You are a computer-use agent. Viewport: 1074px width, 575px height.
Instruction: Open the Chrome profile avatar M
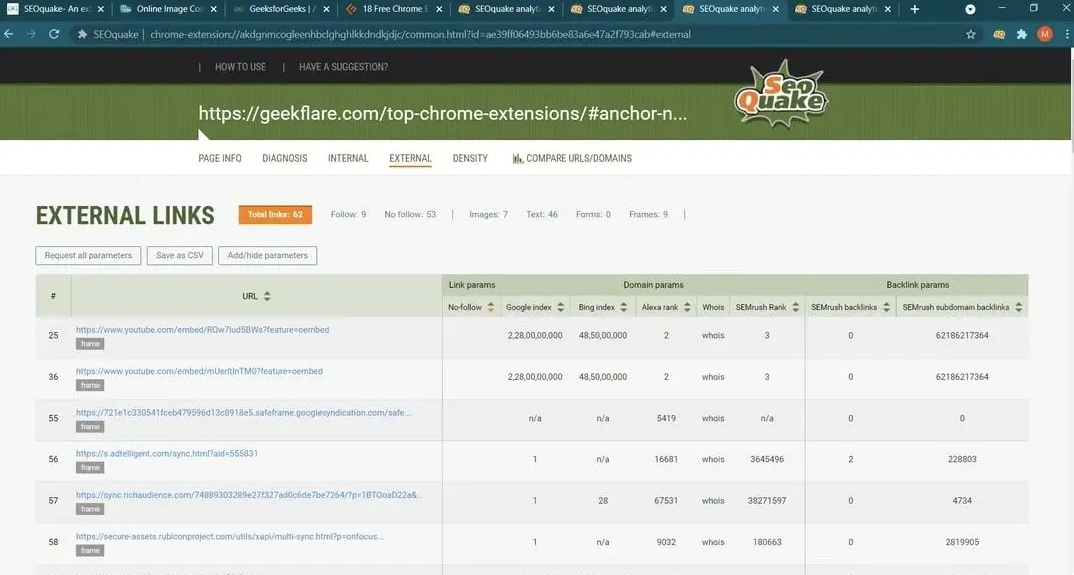1045,34
